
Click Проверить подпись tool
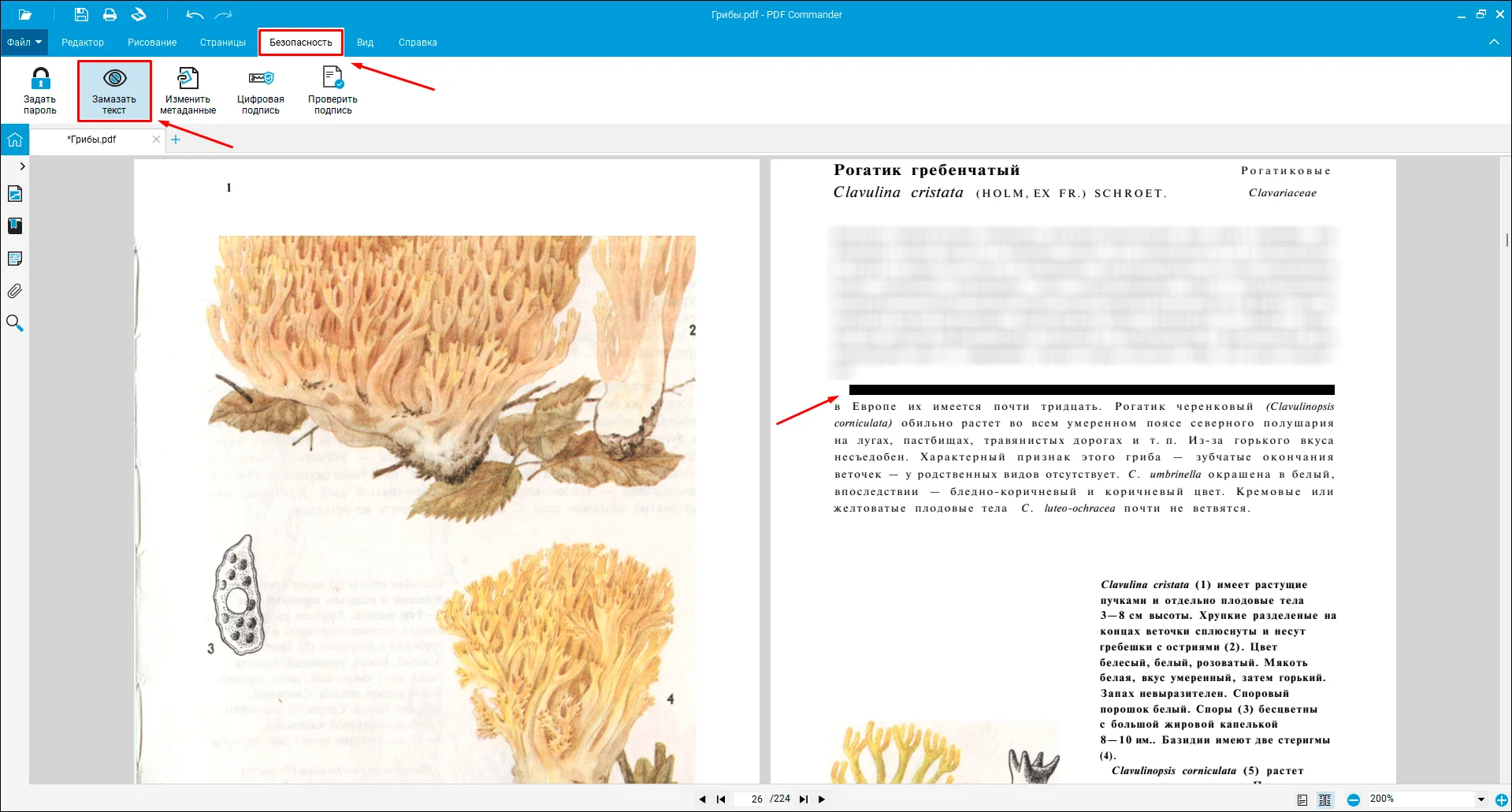click(x=332, y=91)
